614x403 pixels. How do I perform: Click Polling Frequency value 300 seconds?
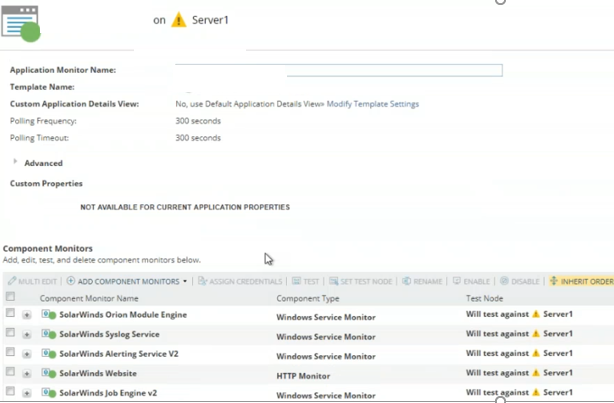pos(198,121)
